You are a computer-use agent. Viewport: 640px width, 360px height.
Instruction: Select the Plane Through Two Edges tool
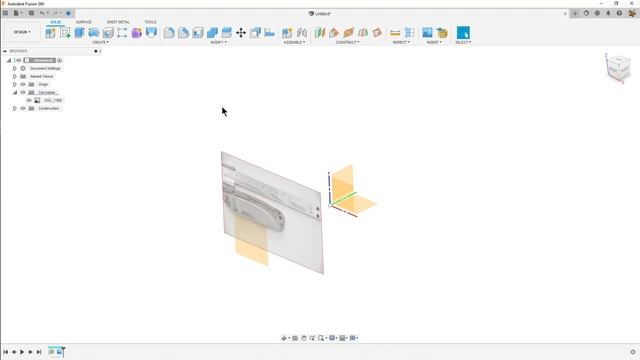(377, 33)
